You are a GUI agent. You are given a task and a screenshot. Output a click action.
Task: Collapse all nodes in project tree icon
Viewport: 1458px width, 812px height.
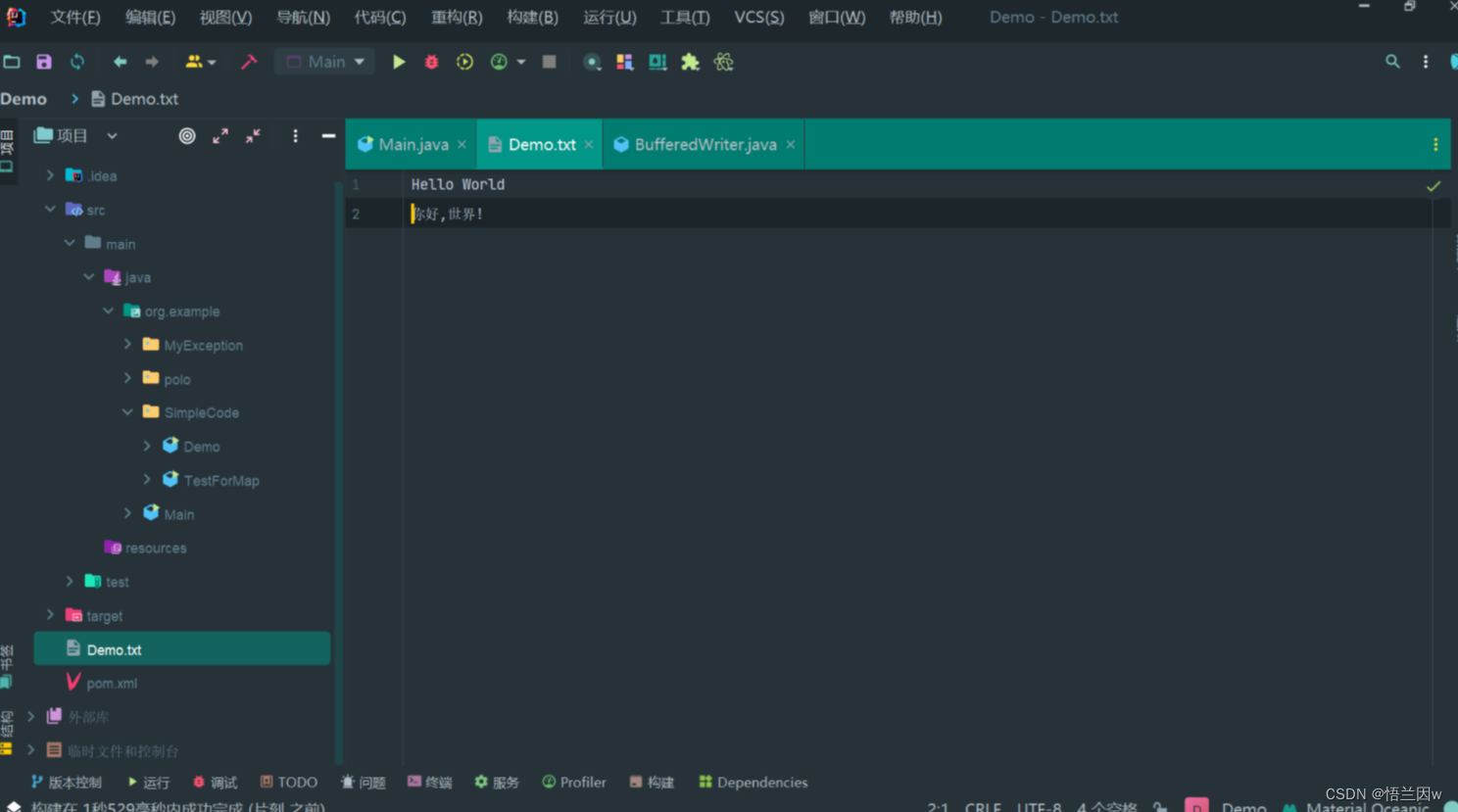(x=253, y=136)
